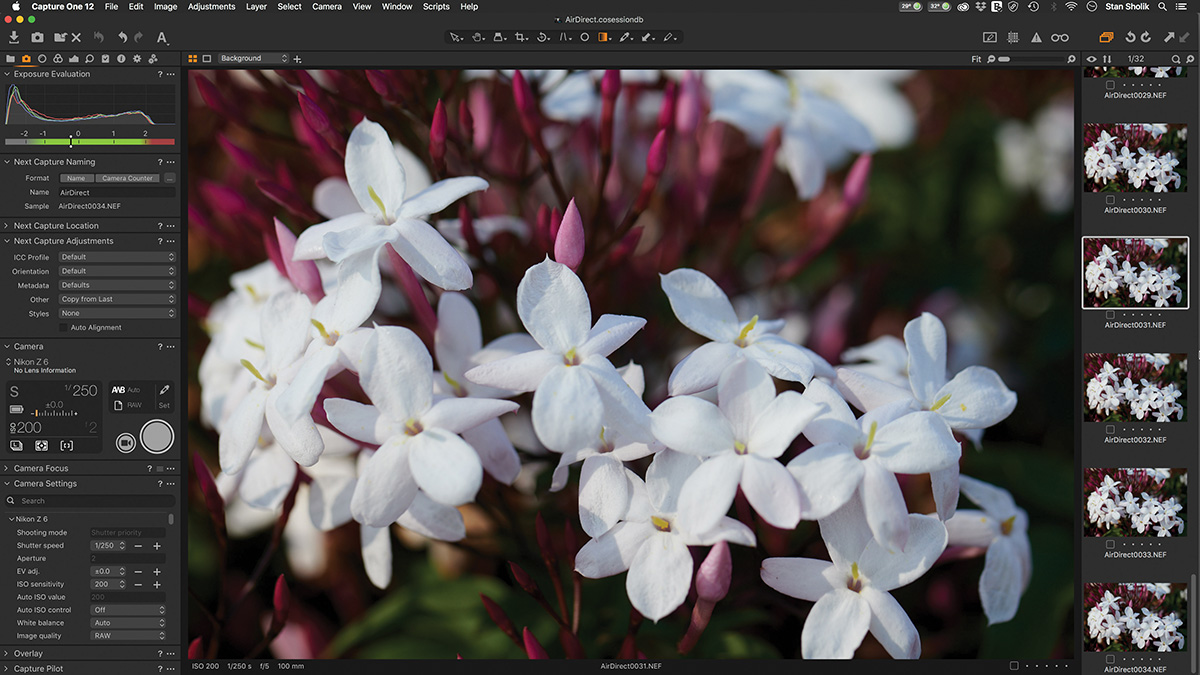Open the White balance Auto dropdown
The width and height of the screenshot is (1200, 675).
[x=128, y=622]
